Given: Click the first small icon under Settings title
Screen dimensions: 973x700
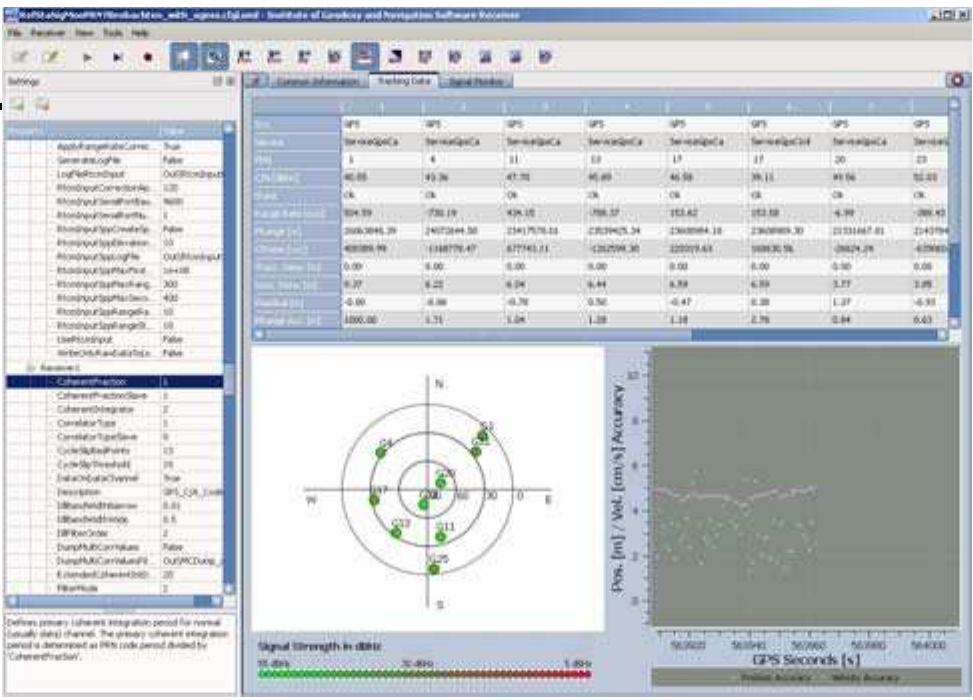Looking at the screenshot, I should pos(17,105).
